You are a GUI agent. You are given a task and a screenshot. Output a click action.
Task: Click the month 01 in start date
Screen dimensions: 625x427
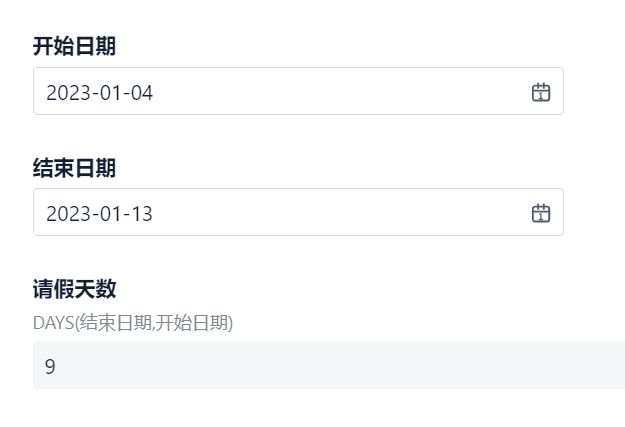pos(110,93)
